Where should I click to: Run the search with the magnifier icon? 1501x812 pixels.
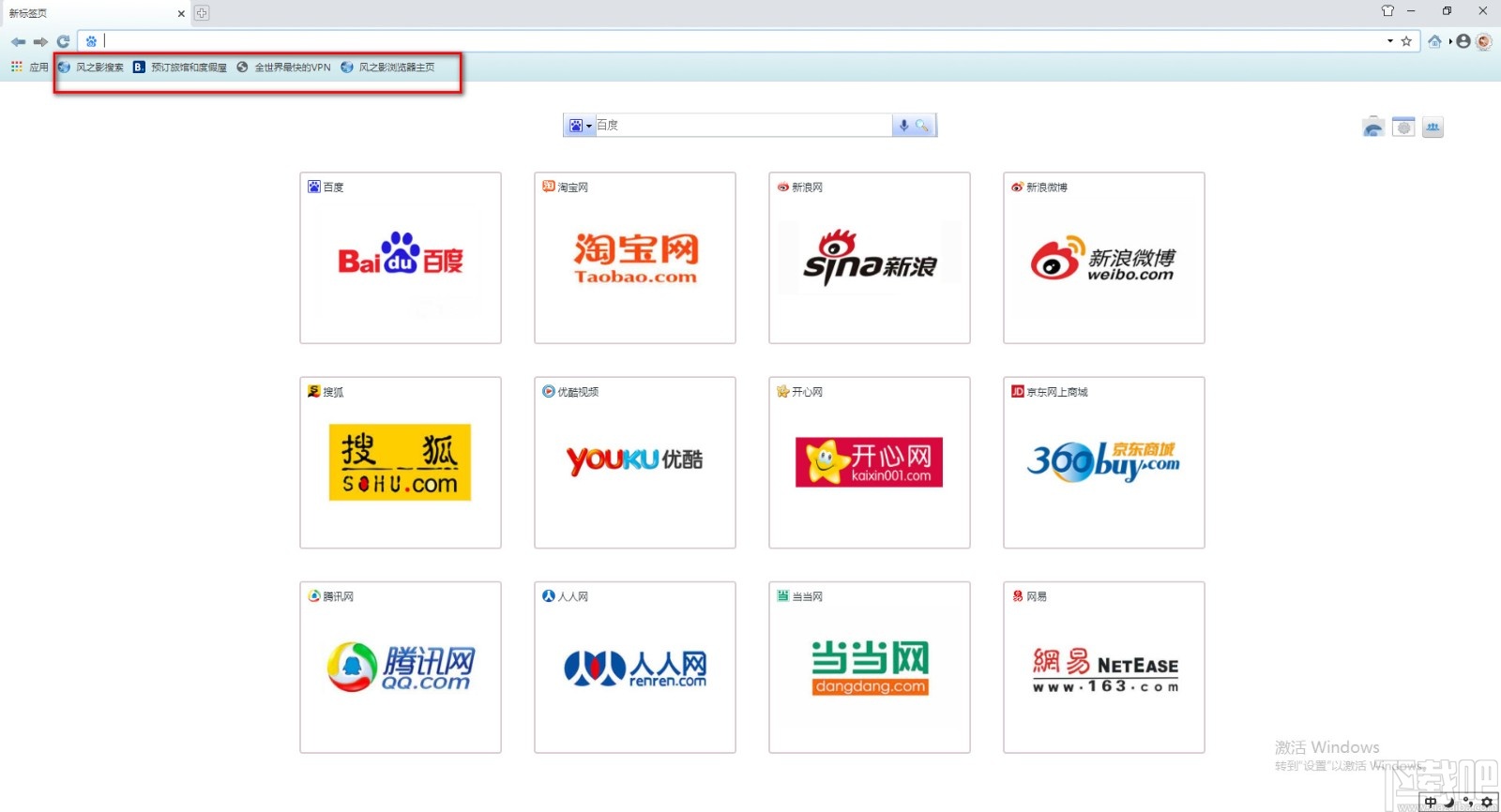pos(922,126)
